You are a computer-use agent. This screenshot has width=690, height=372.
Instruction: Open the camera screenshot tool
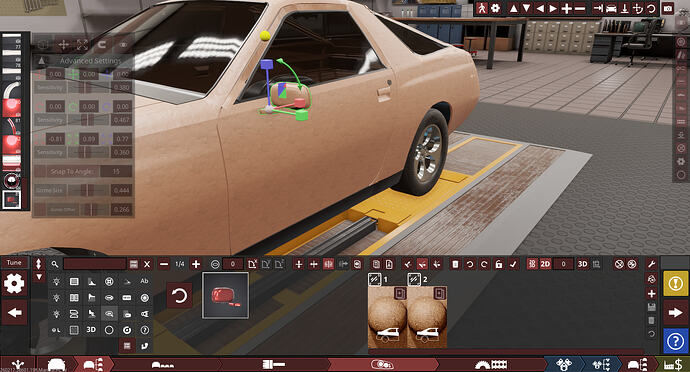(x=668, y=8)
